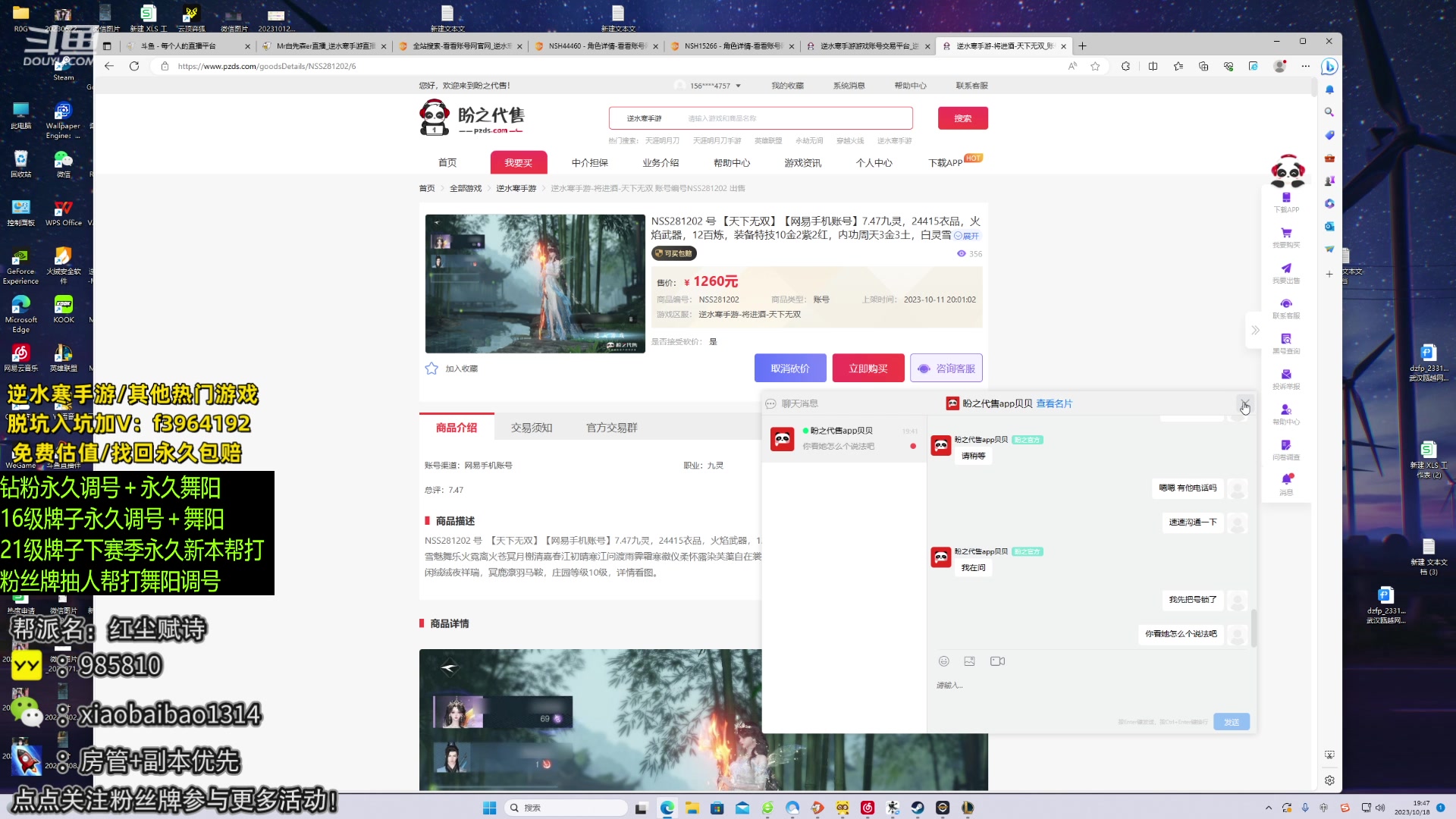
Task: Open Edge sidebar Outlook icon
Action: tap(1329, 226)
